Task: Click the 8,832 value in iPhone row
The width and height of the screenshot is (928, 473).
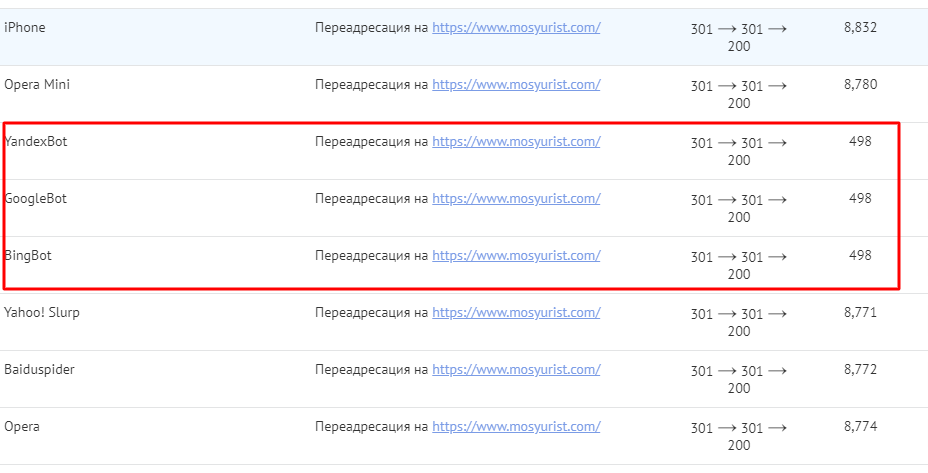Action: pyautogui.click(x=861, y=27)
